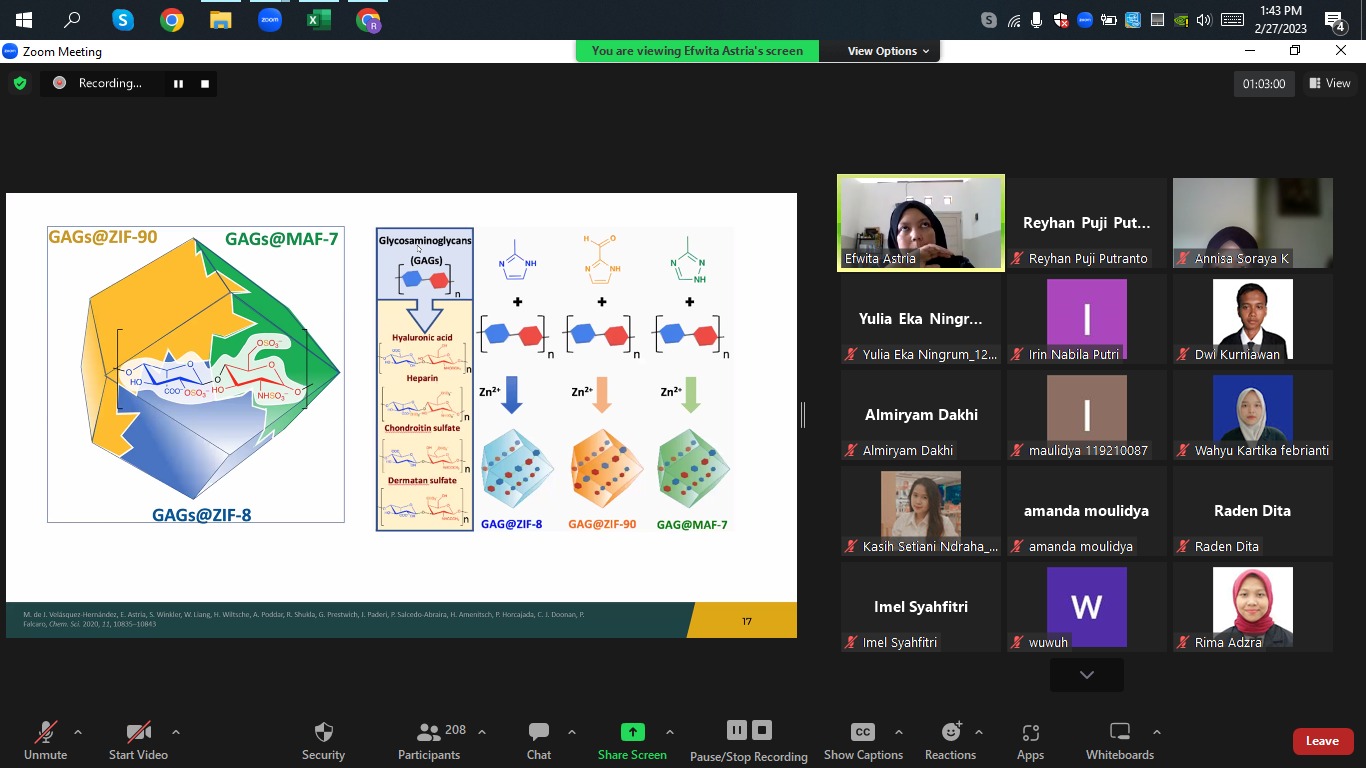Click the green Share Screen icon

click(x=632, y=732)
